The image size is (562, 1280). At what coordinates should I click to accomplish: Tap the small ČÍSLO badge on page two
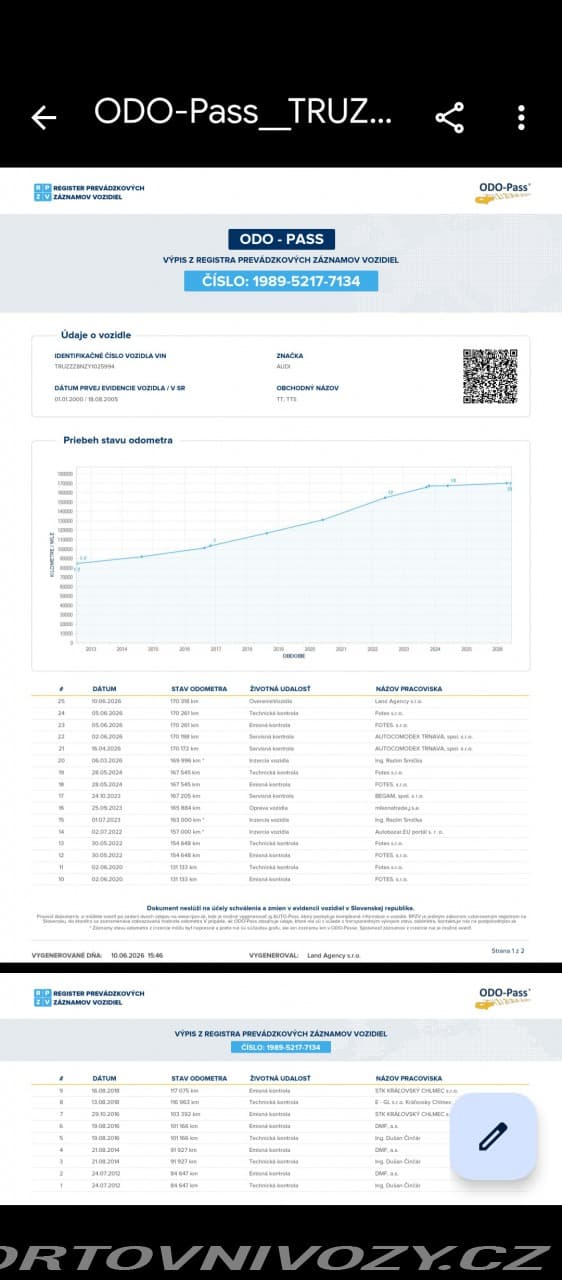click(x=281, y=1047)
